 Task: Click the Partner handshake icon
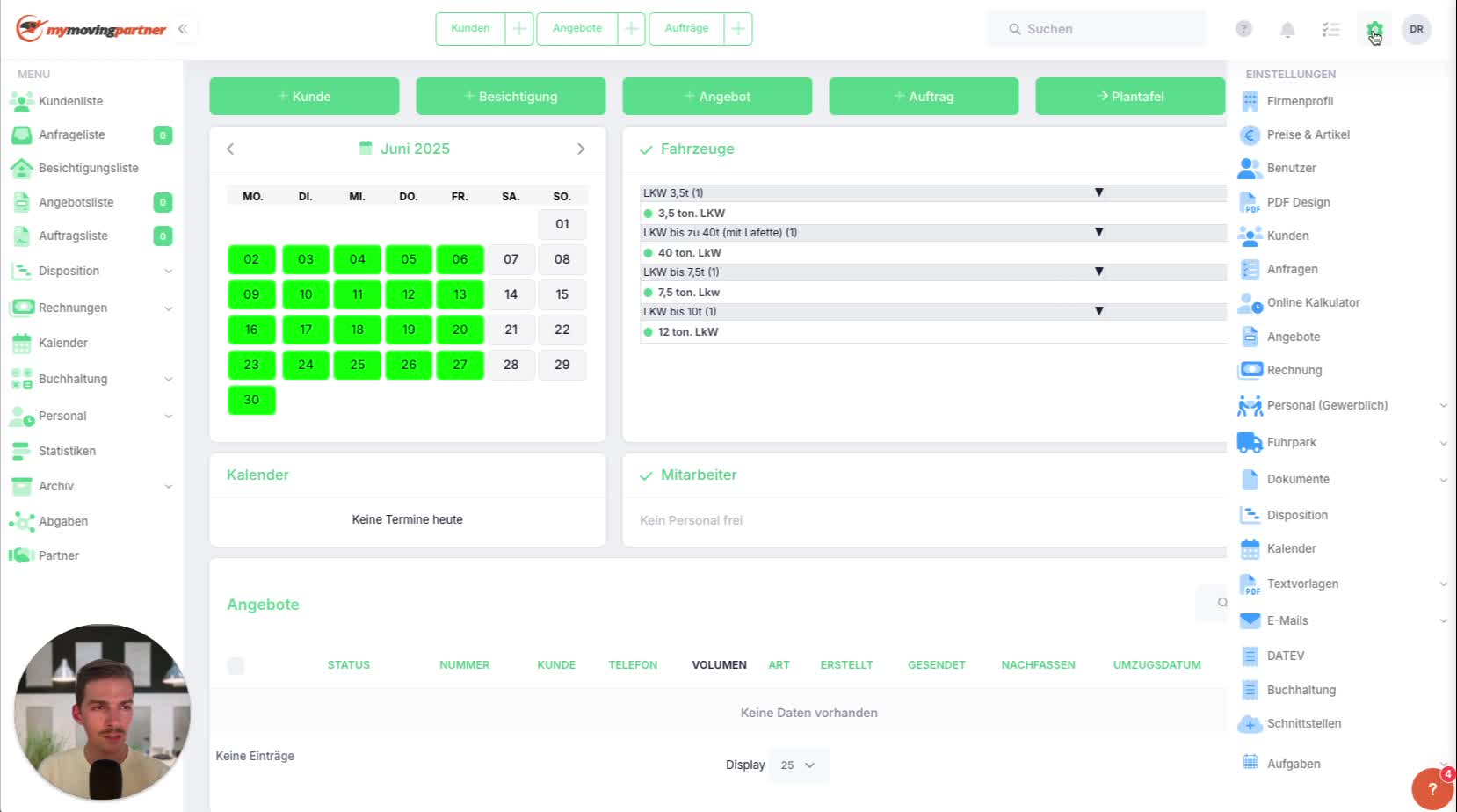click(22, 556)
